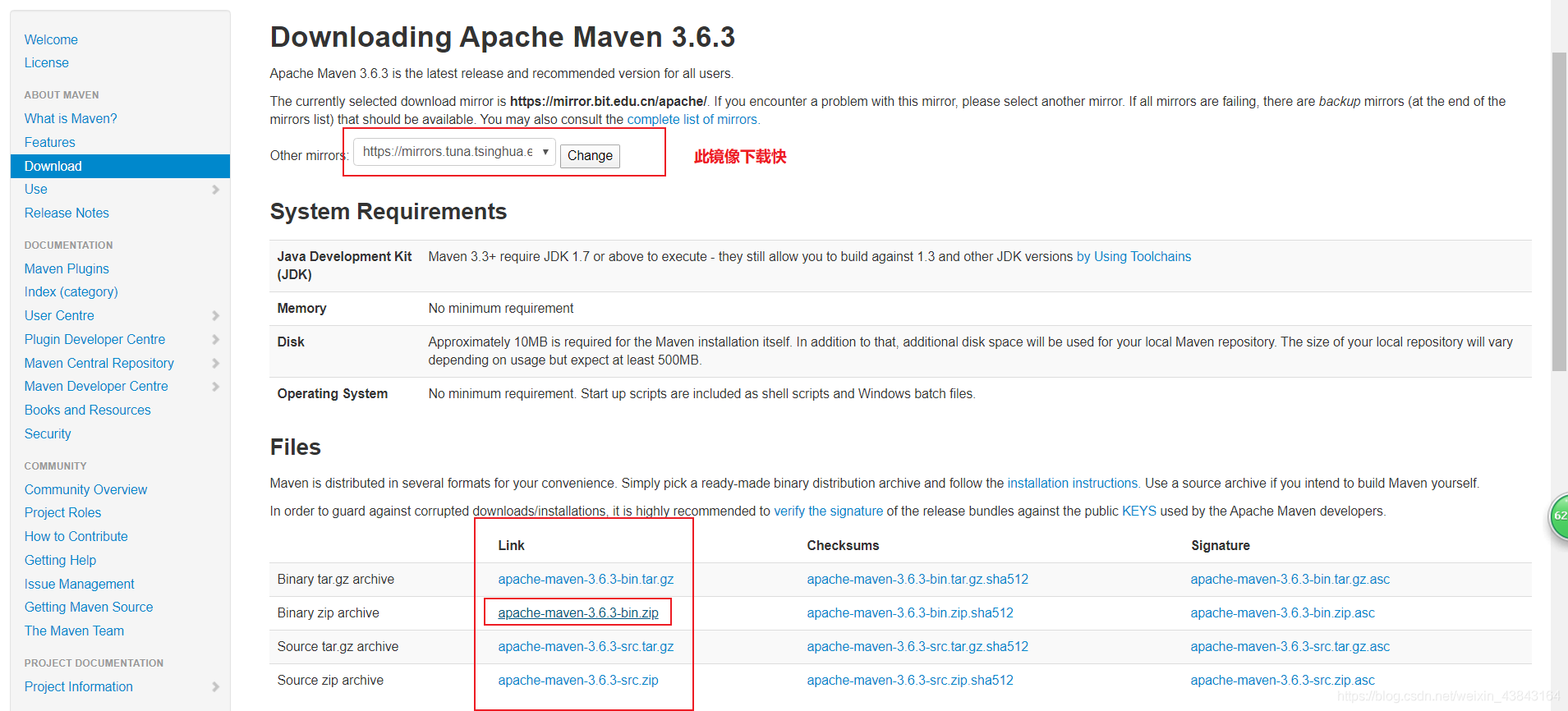
Task: Open the User Centre item
Action: 59,315
